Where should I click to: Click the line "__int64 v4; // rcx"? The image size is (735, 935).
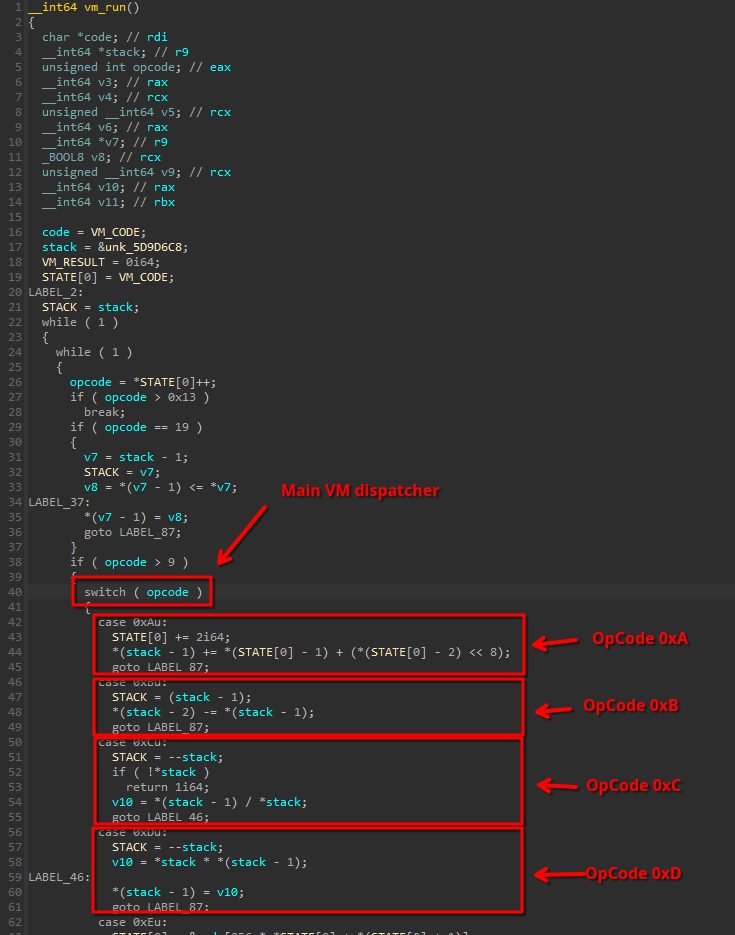pos(105,97)
